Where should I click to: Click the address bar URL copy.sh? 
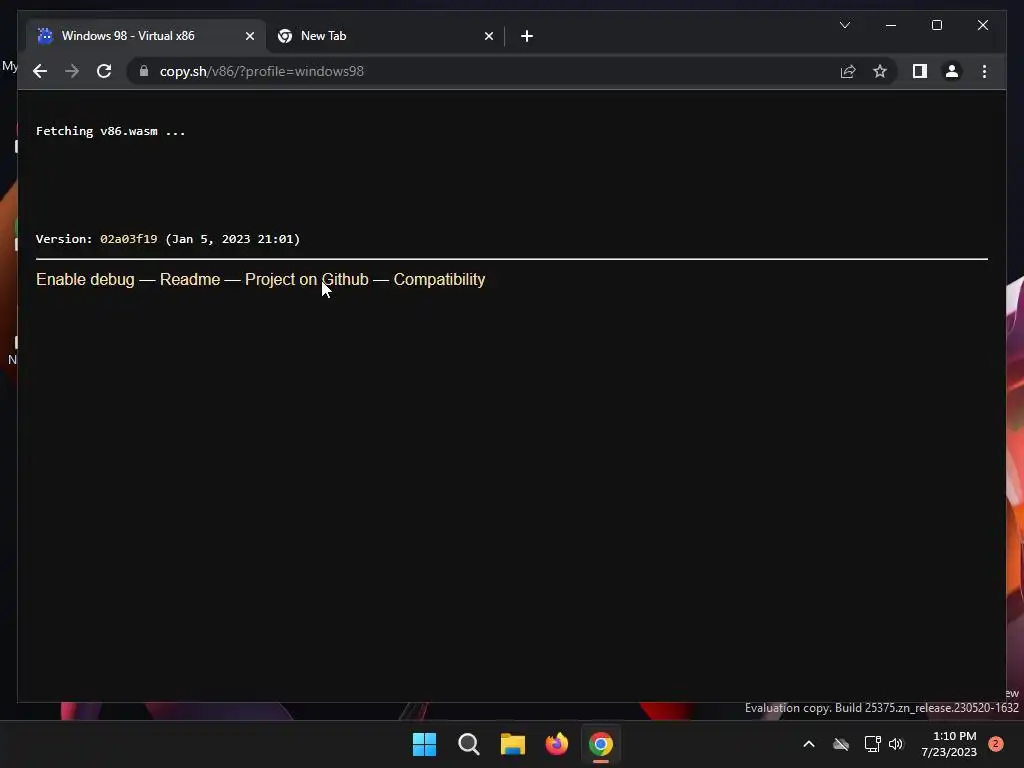(x=261, y=71)
